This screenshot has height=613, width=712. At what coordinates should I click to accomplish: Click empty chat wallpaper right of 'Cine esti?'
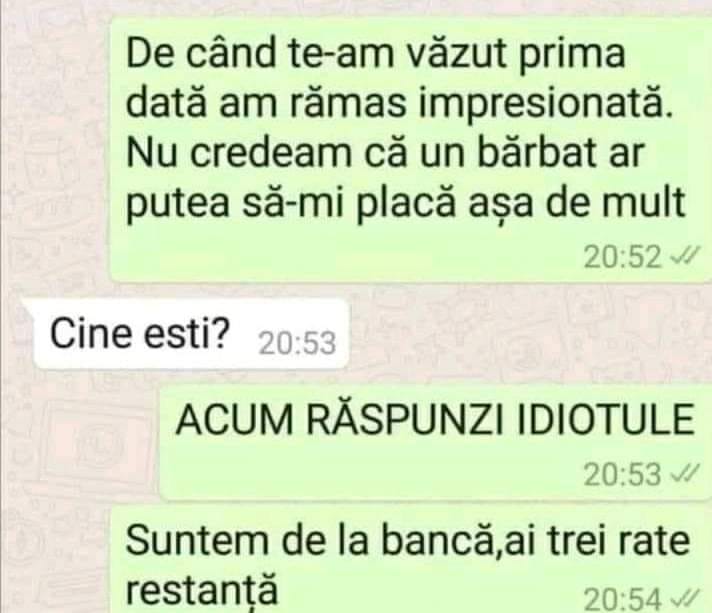click(x=522, y=334)
